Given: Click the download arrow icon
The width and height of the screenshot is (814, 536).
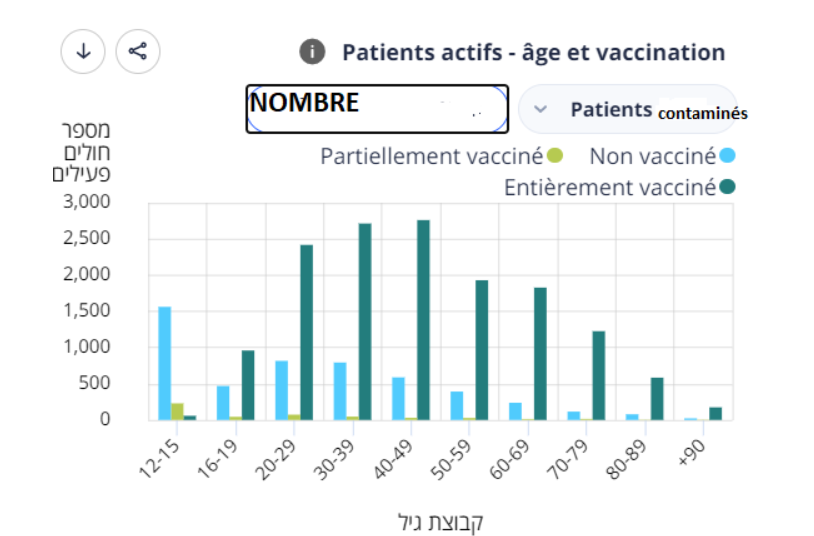Looking at the screenshot, I should click(x=83, y=52).
